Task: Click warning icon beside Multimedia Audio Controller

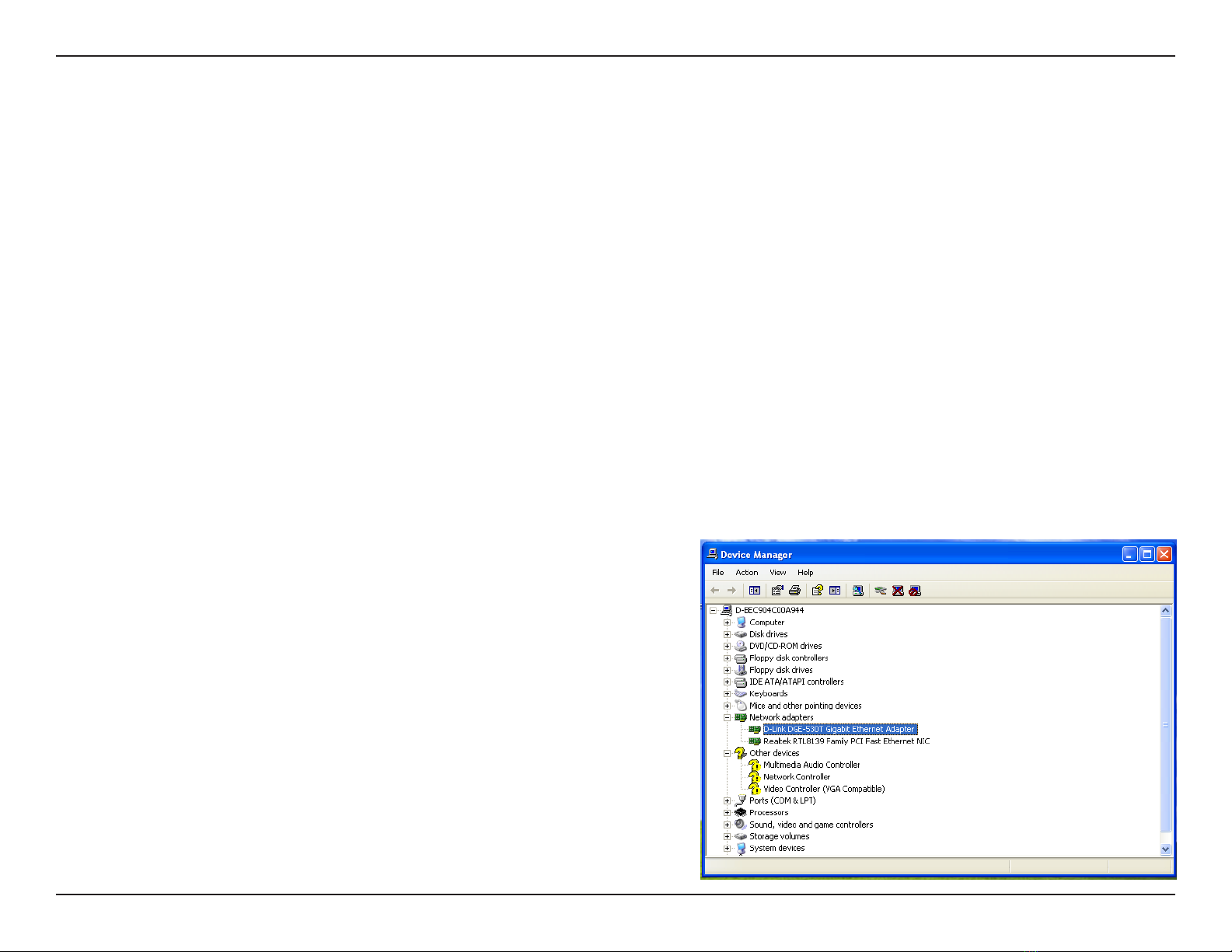Action: 755,765
